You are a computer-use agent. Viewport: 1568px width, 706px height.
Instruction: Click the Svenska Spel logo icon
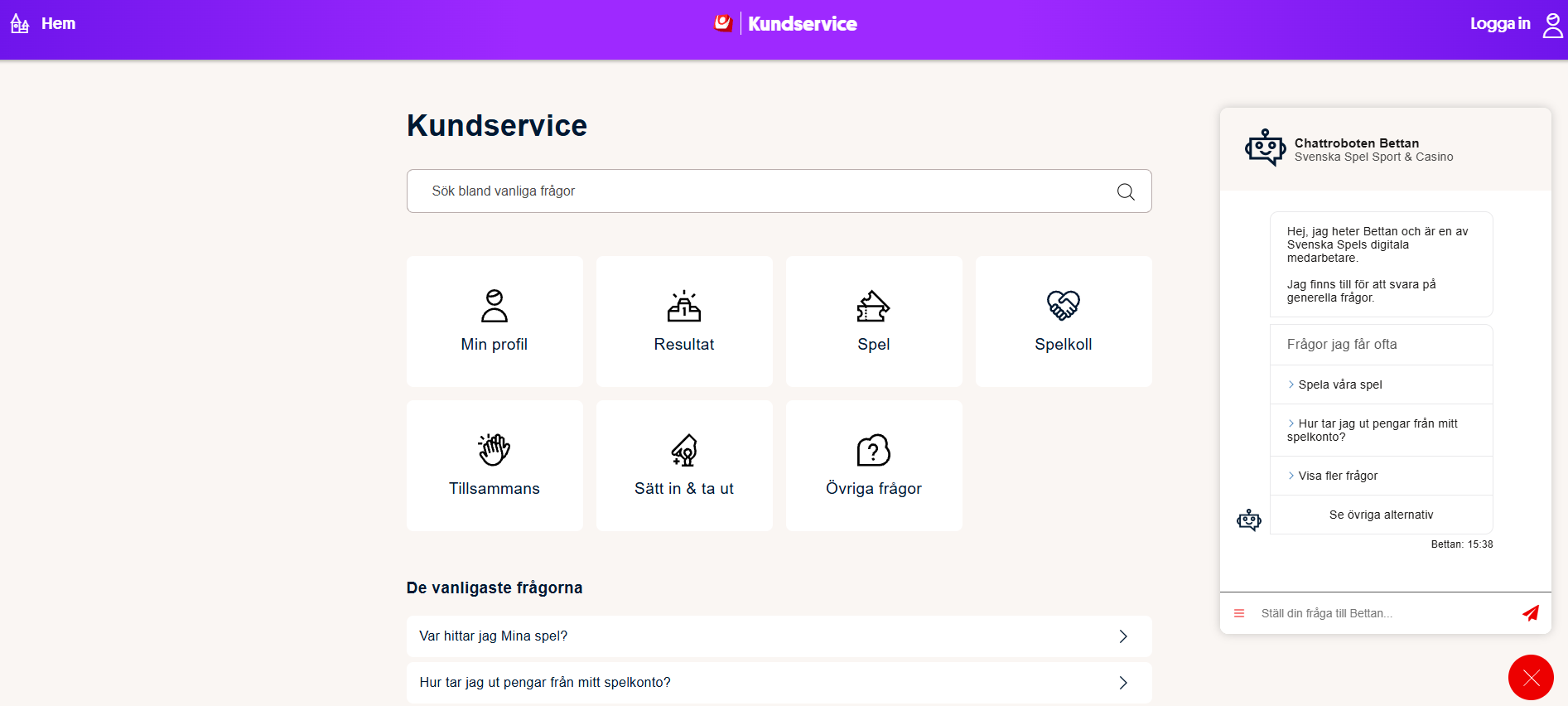pyautogui.click(x=723, y=23)
